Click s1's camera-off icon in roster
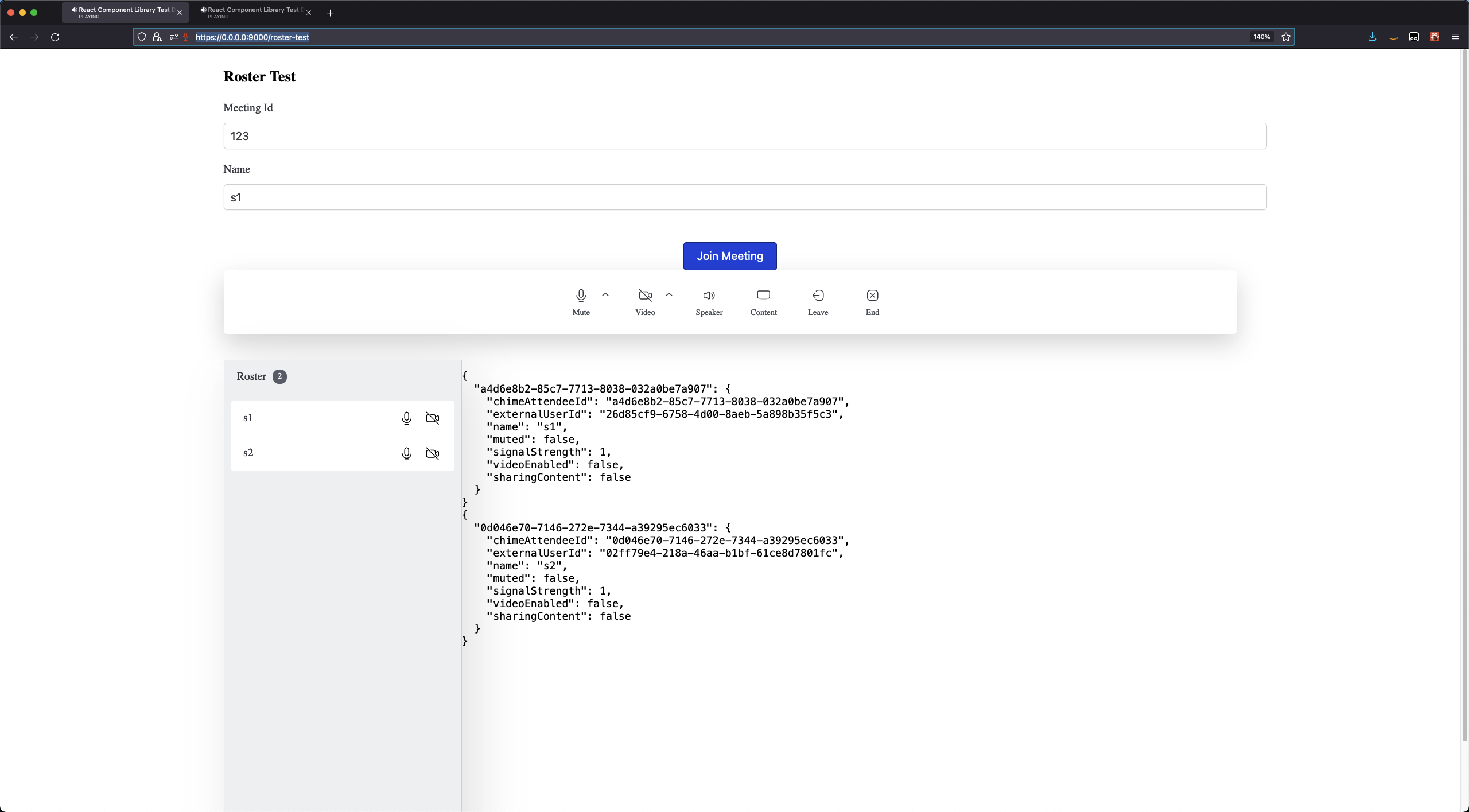Viewport: 1469px width, 812px height. coord(432,418)
